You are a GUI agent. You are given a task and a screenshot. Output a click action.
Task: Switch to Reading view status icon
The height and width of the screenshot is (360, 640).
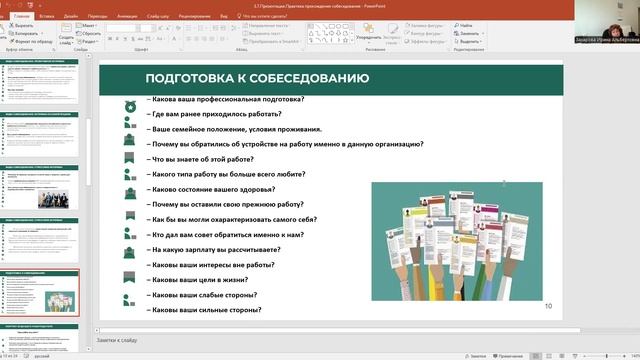[562, 356]
